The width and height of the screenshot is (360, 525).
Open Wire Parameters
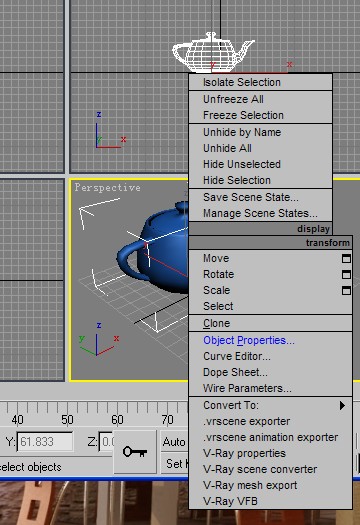click(x=271, y=388)
